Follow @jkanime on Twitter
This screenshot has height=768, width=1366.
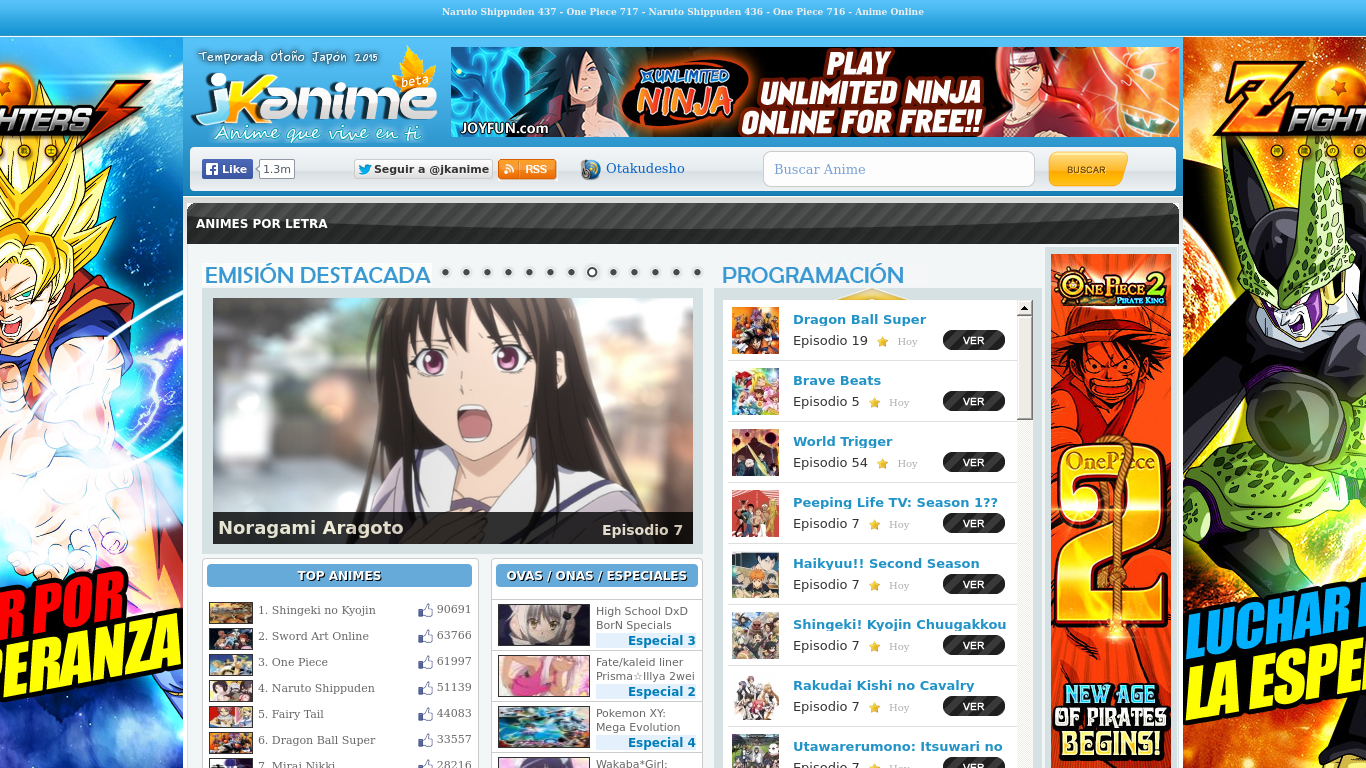[423, 169]
